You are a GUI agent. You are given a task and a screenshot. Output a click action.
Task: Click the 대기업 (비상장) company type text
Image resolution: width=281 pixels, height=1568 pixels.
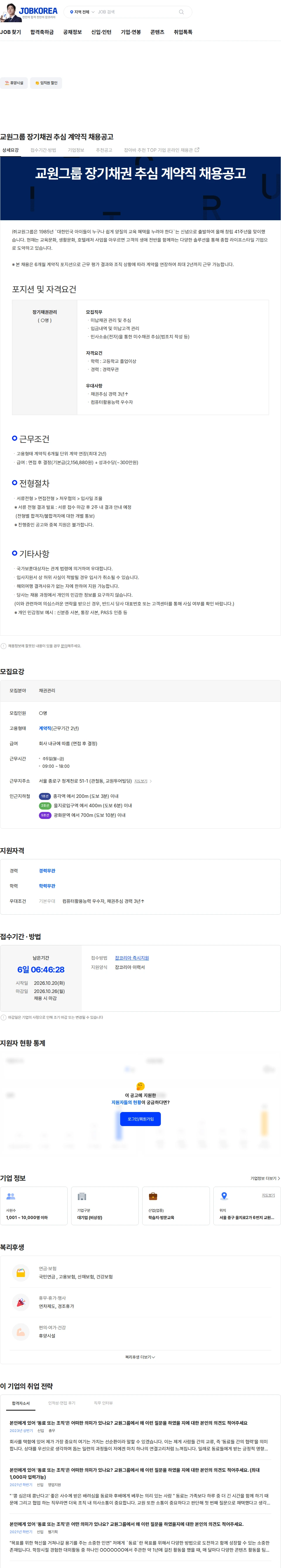pyautogui.click(x=90, y=1217)
